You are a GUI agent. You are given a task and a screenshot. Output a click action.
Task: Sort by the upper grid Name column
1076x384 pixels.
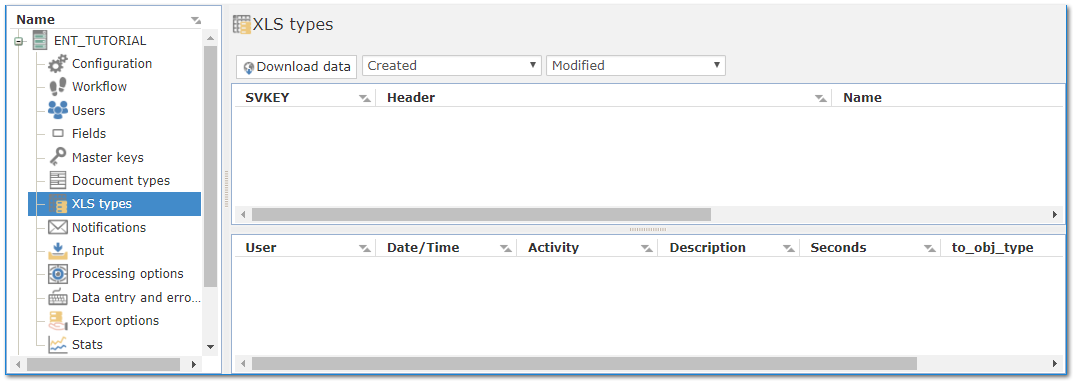point(863,97)
